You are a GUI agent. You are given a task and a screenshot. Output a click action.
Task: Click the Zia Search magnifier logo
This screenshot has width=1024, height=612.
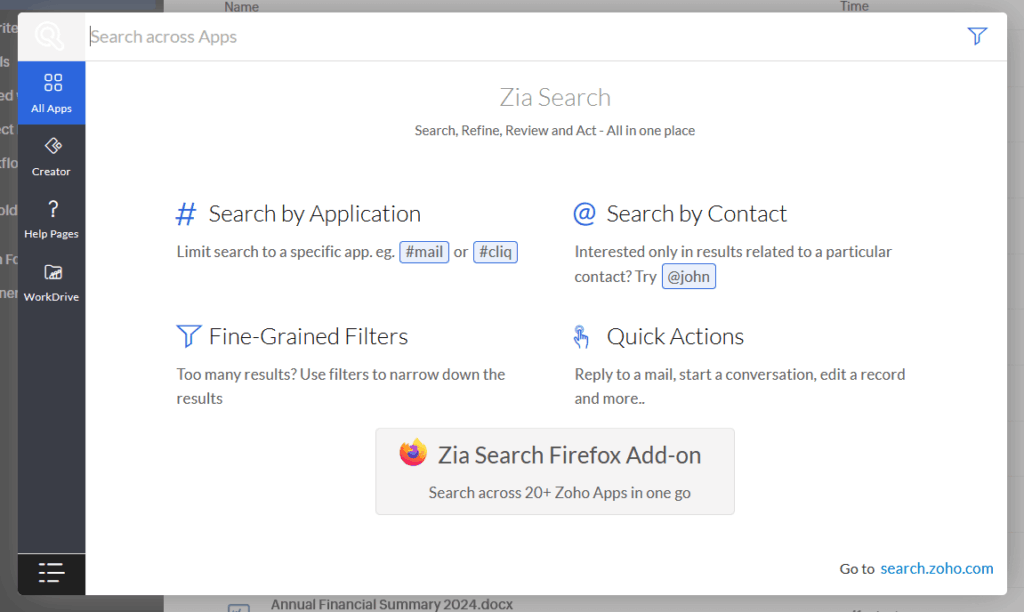pos(50,37)
